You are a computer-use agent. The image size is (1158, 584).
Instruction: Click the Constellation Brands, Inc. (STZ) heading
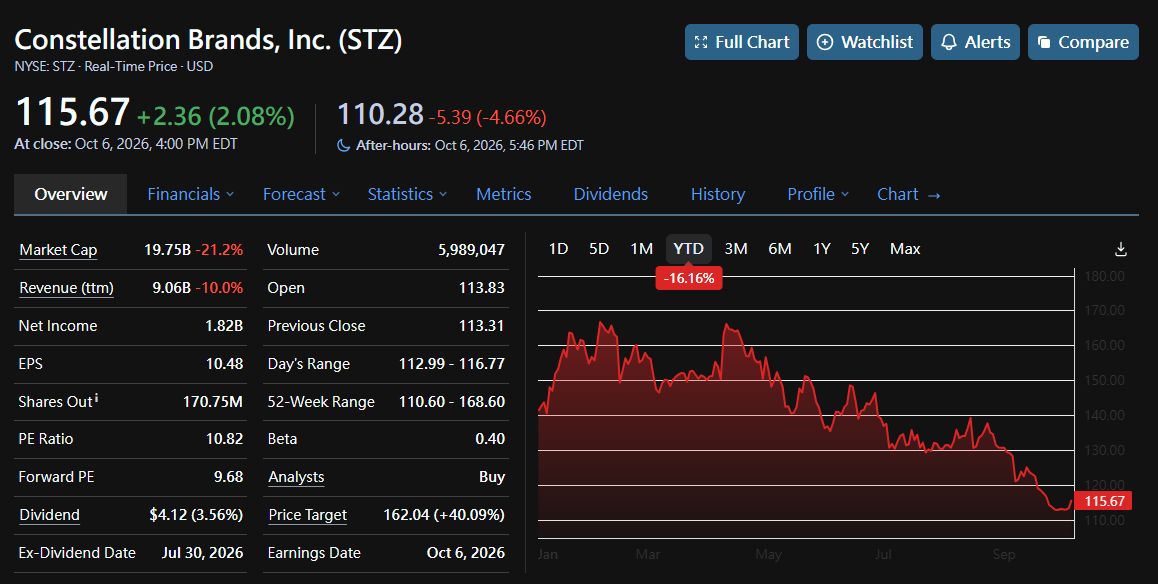pyautogui.click(x=208, y=39)
